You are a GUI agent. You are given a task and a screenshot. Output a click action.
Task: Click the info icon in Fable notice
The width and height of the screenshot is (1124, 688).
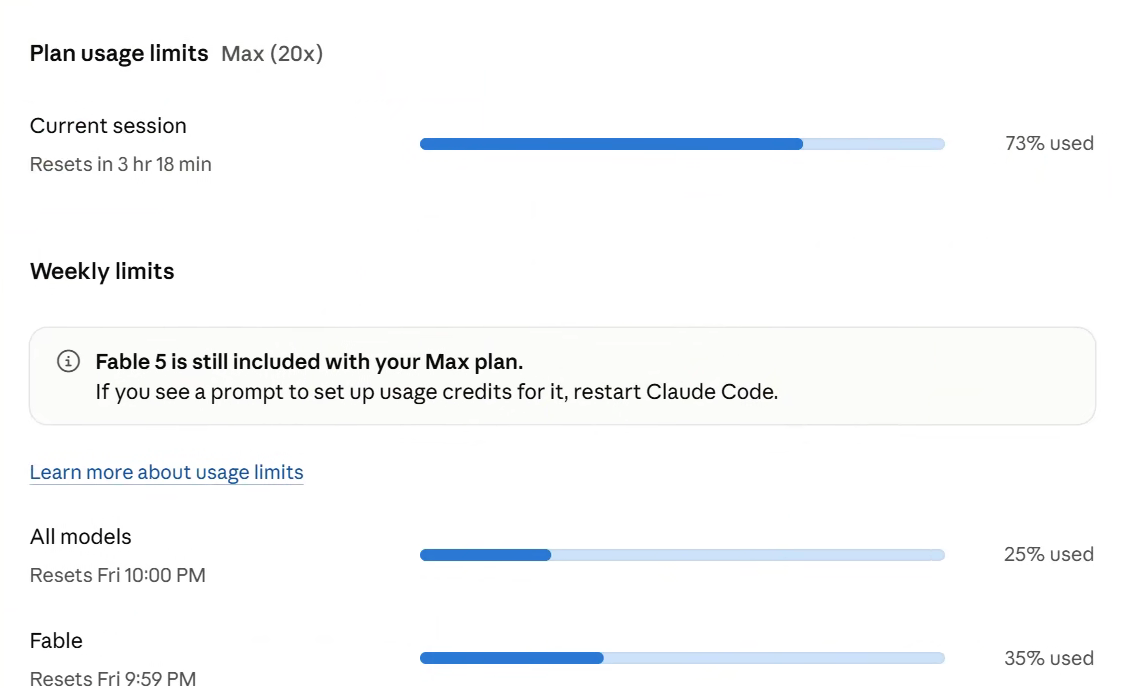click(x=68, y=361)
